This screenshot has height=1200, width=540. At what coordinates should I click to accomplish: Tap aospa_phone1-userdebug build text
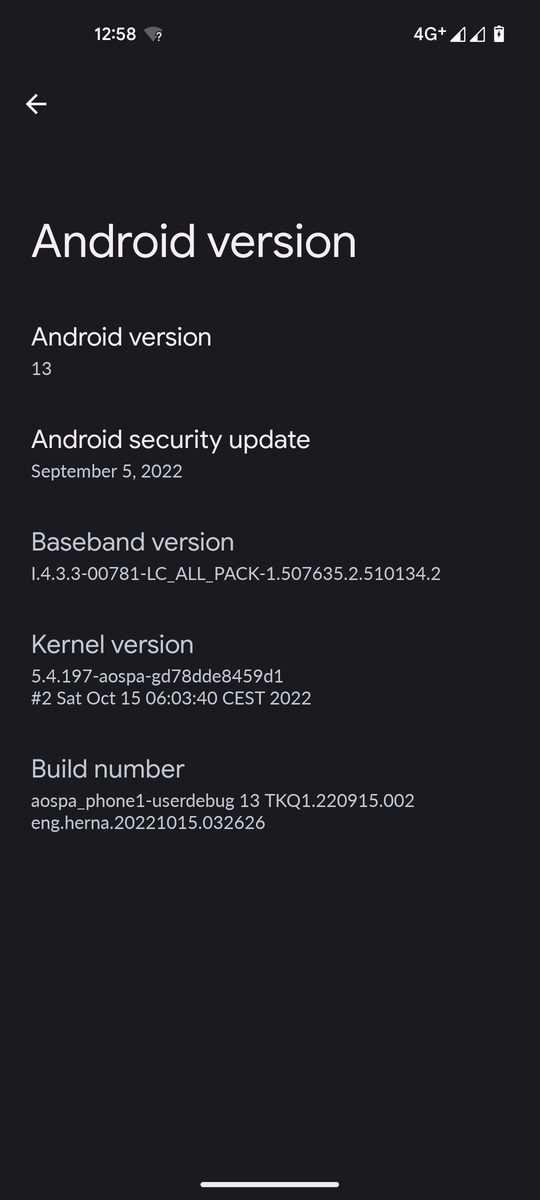pyautogui.click(x=223, y=801)
